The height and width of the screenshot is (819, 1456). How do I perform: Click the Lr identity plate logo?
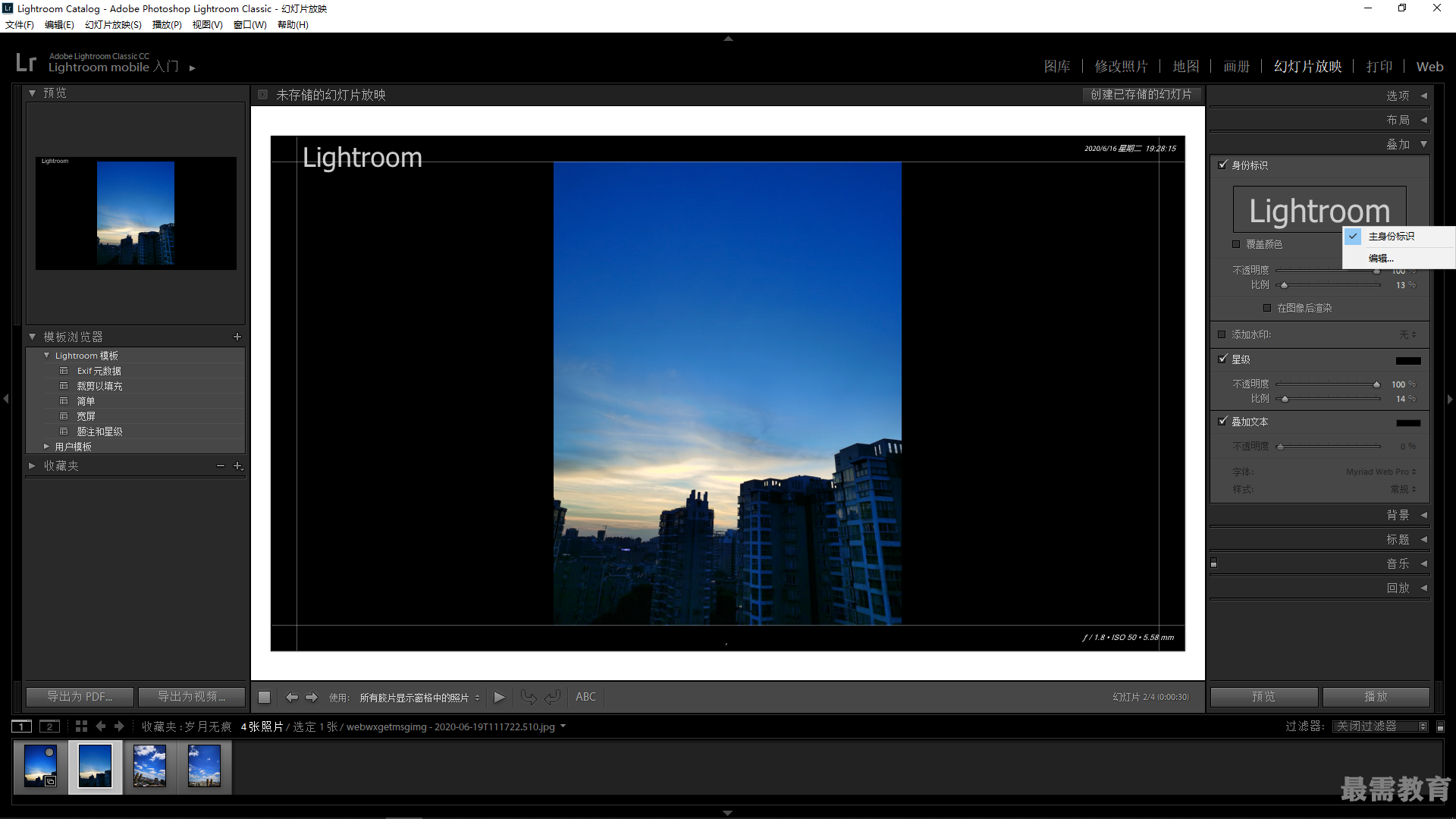click(x=26, y=62)
